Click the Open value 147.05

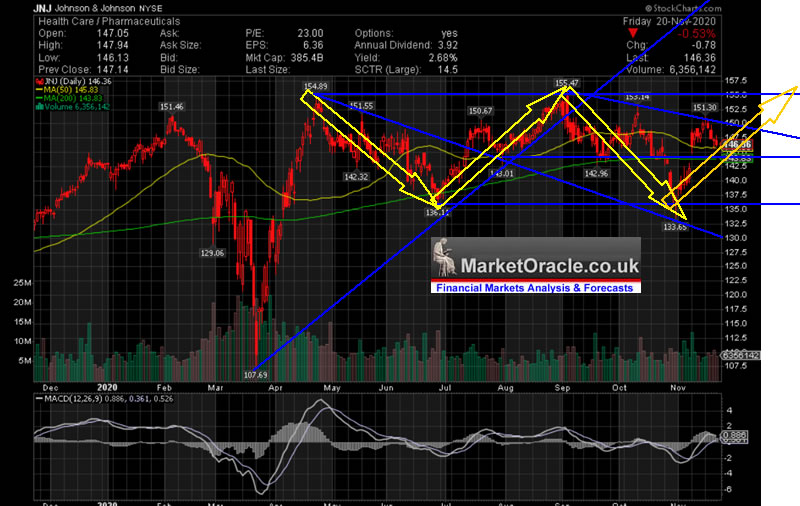tap(113, 33)
